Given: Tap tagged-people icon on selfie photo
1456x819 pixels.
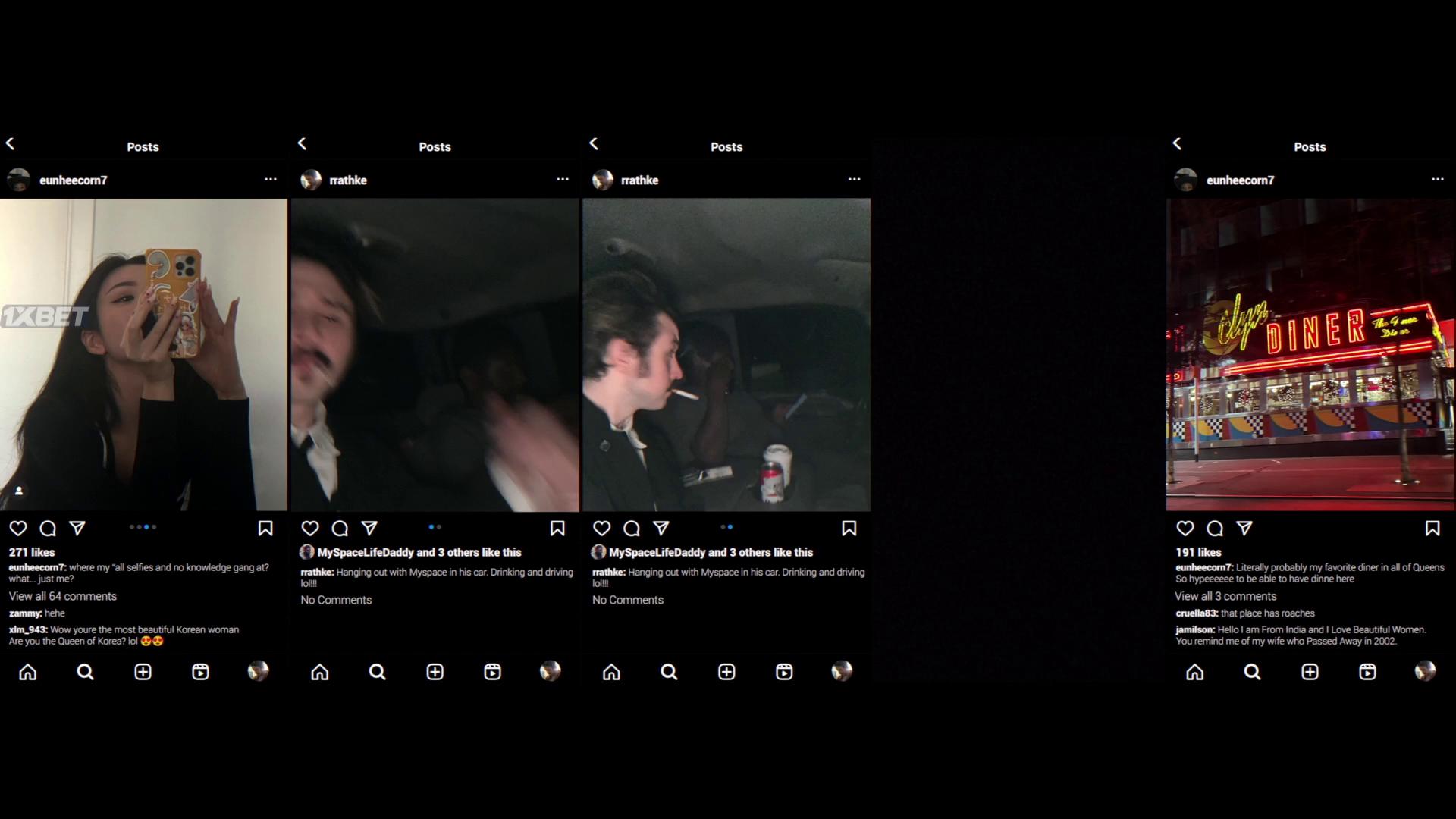Looking at the screenshot, I should (x=19, y=491).
